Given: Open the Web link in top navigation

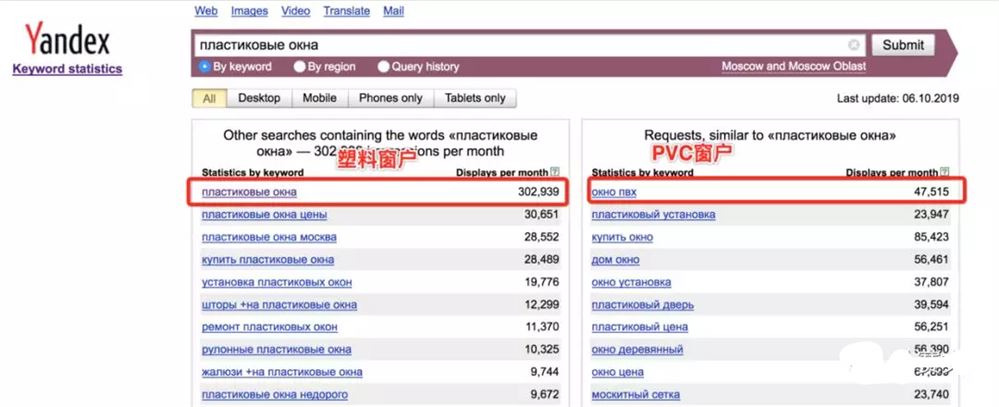Looking at the screenshot, I should (x=206, y=11).
